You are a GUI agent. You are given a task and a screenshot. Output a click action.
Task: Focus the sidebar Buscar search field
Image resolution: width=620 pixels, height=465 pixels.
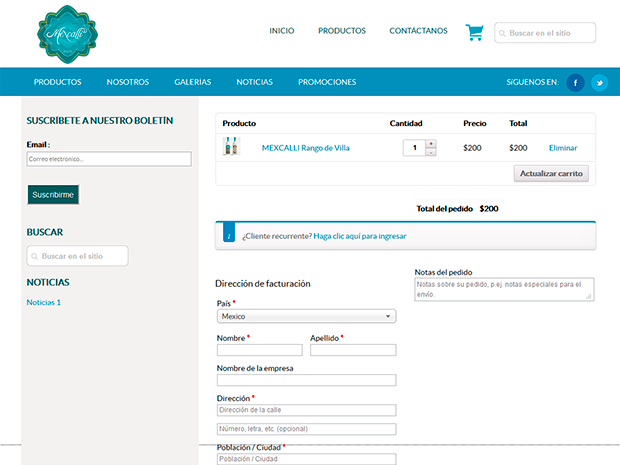(x=78, y=256)
